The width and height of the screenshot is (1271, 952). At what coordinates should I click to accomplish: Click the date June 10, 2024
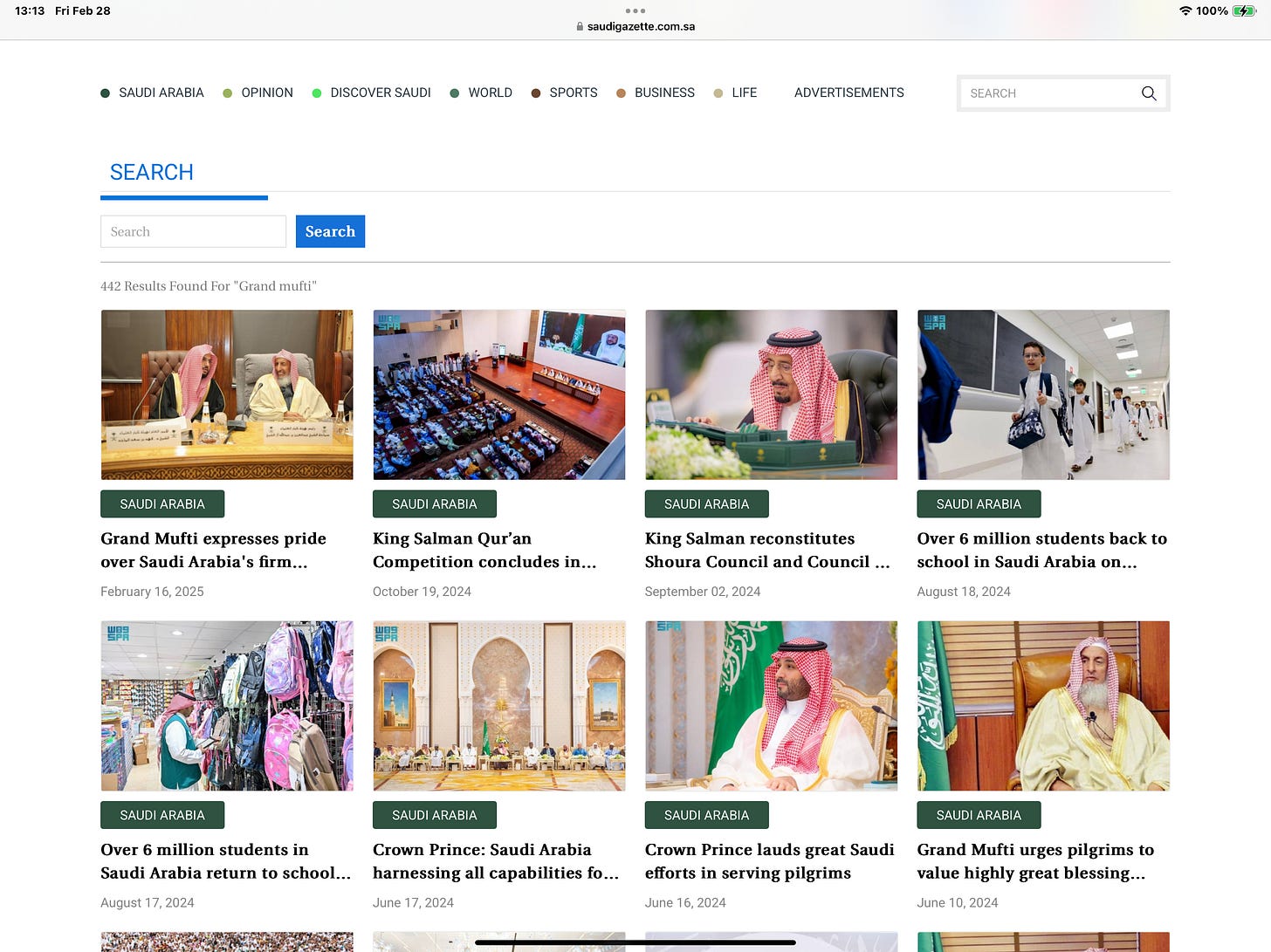point(958,902)
